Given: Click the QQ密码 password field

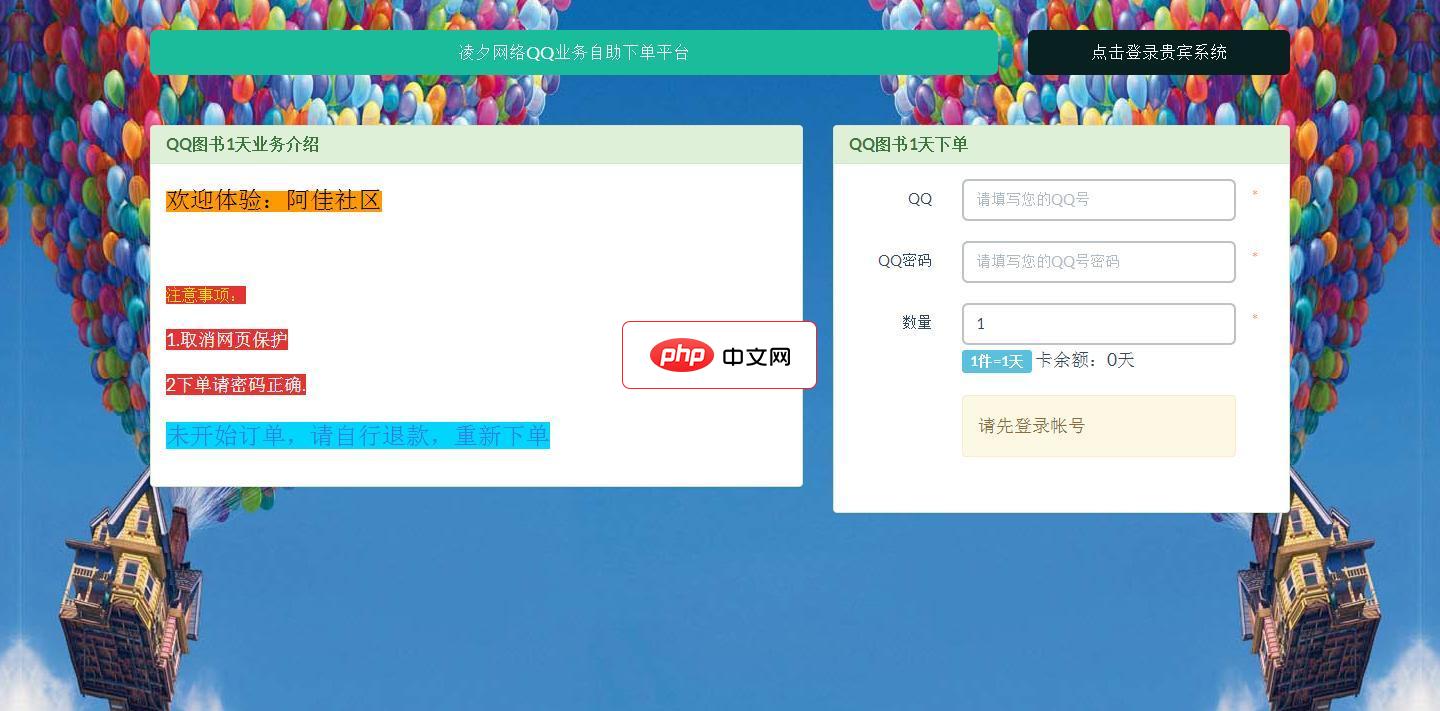Looking at the screenshot, I should click(1098, 262).
